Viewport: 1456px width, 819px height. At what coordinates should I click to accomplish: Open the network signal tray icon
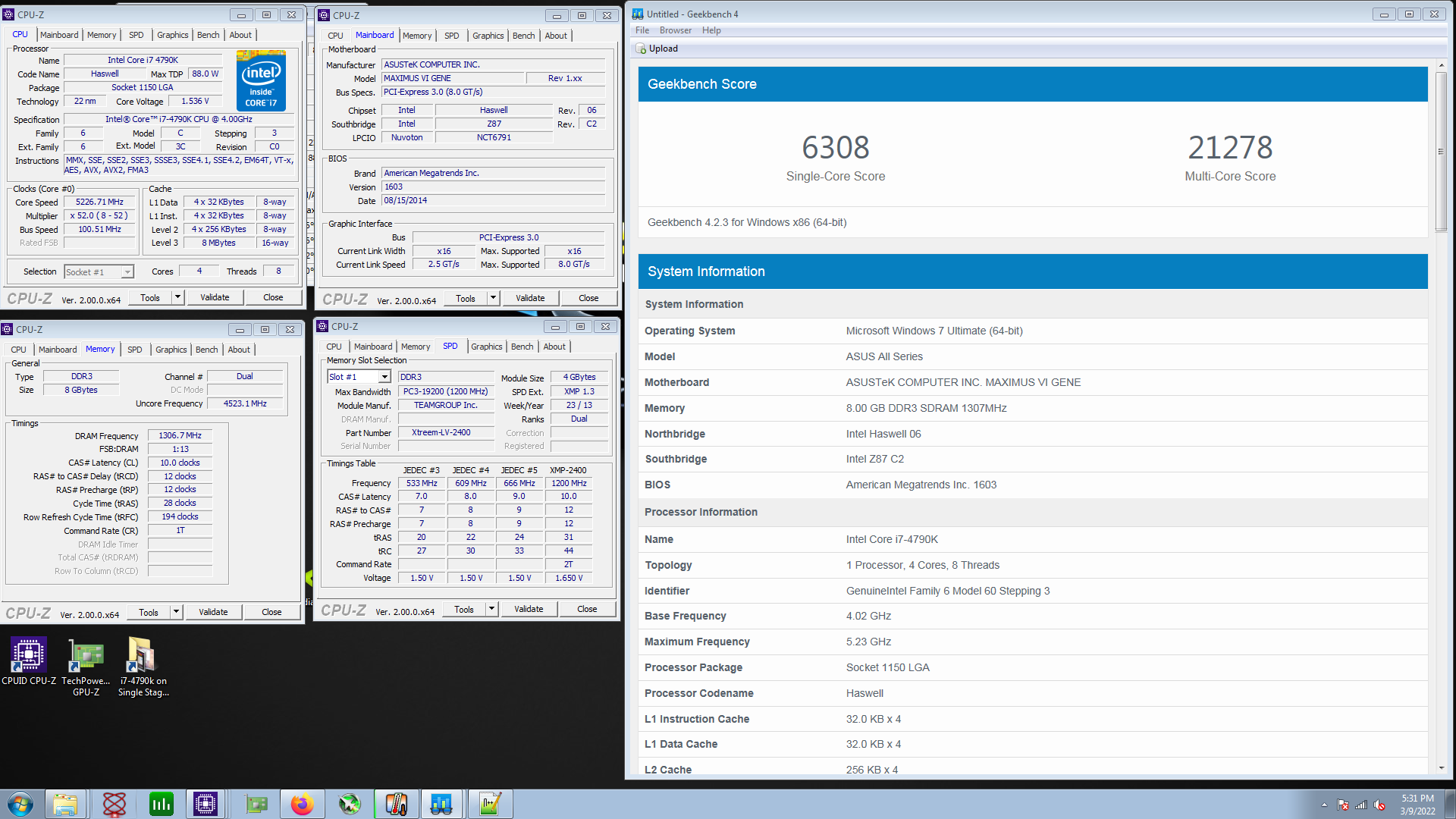1361,805
